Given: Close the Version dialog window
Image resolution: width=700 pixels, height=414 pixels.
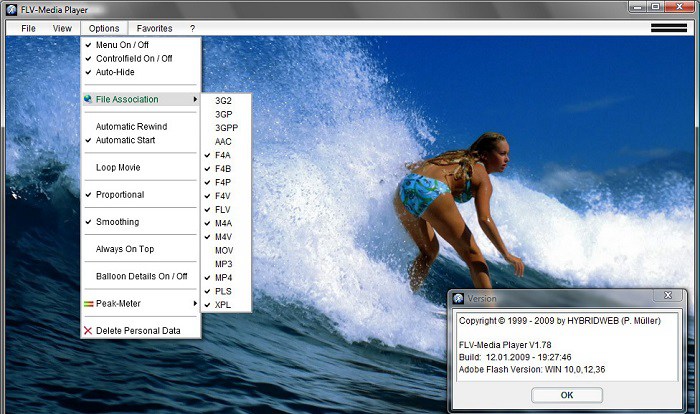Looking at the screenshot, I should coord(668,296).
